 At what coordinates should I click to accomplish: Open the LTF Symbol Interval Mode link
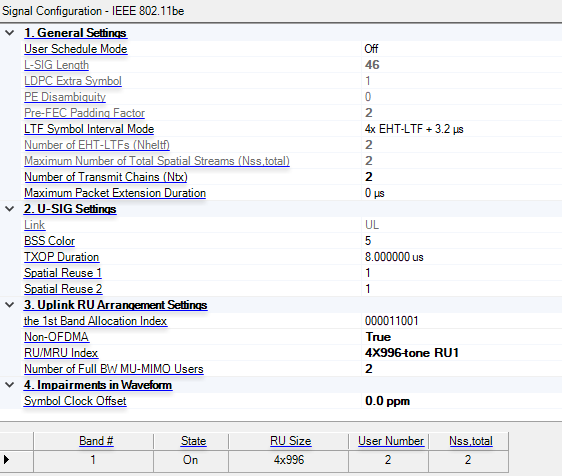[x=89, y=129]
